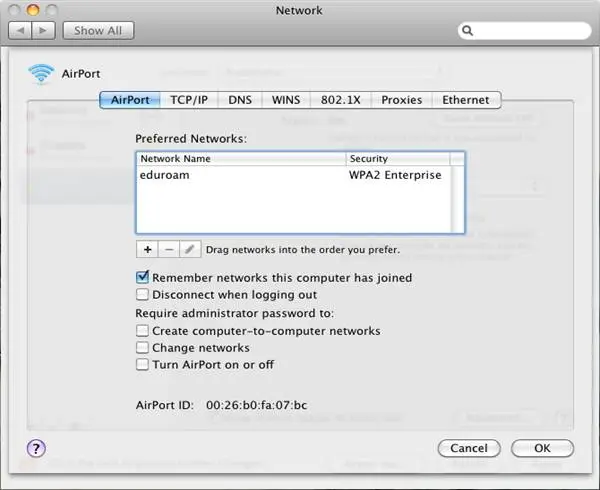Click the edit network pencil button

point(190,248)
